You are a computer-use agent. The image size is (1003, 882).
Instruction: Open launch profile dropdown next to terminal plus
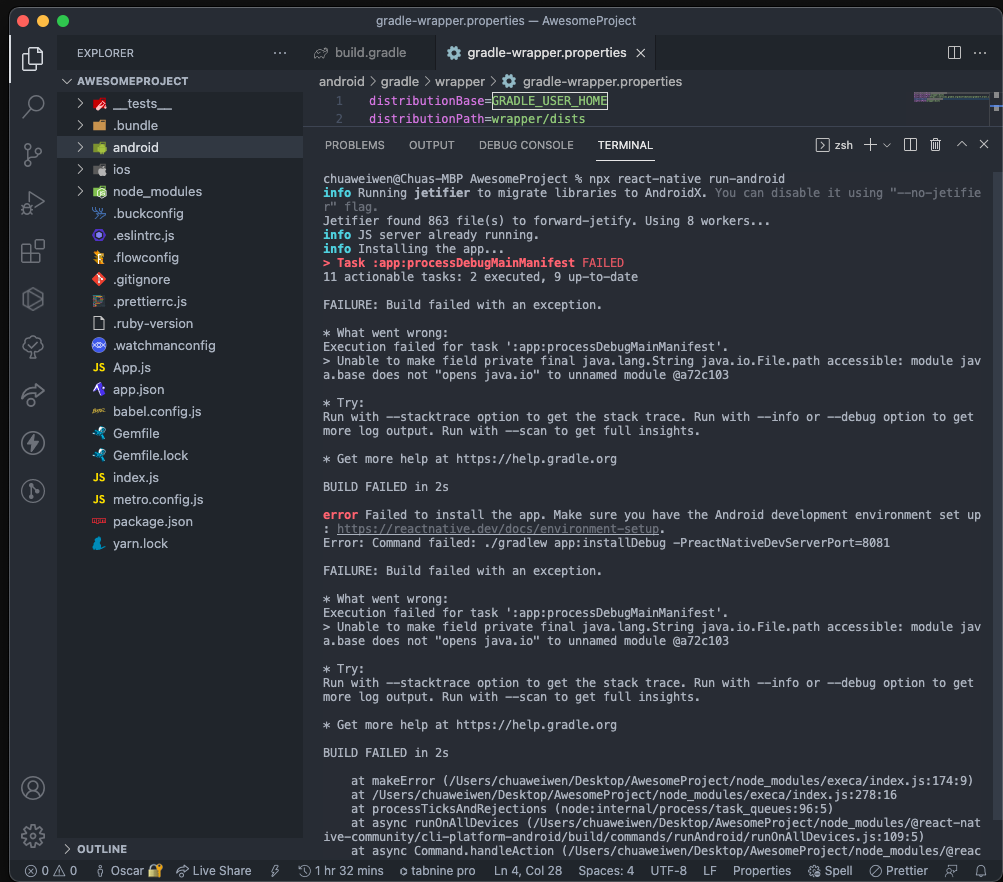tap(887, 145)
